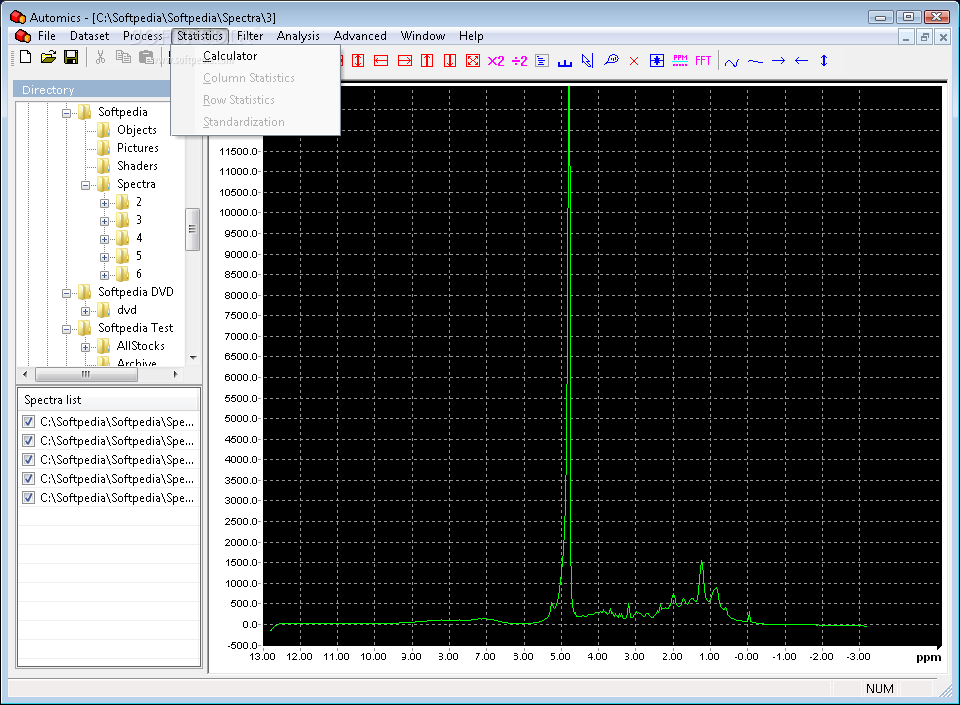960x705 pixels.
Task: Click the list/report page icon
Action: click(x=542, y=61)
